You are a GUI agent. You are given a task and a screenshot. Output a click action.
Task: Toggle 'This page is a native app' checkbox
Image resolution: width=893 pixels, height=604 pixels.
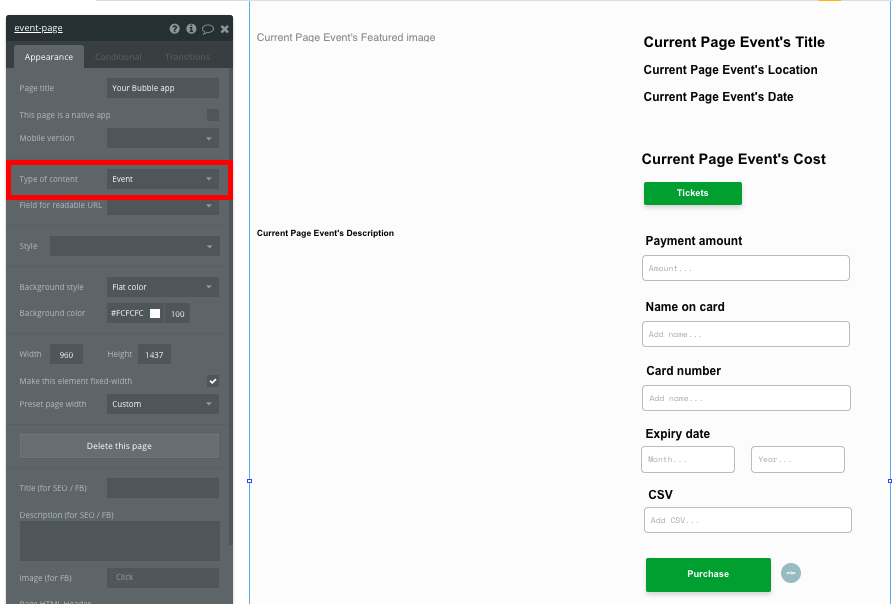click(x=213, y=115)
